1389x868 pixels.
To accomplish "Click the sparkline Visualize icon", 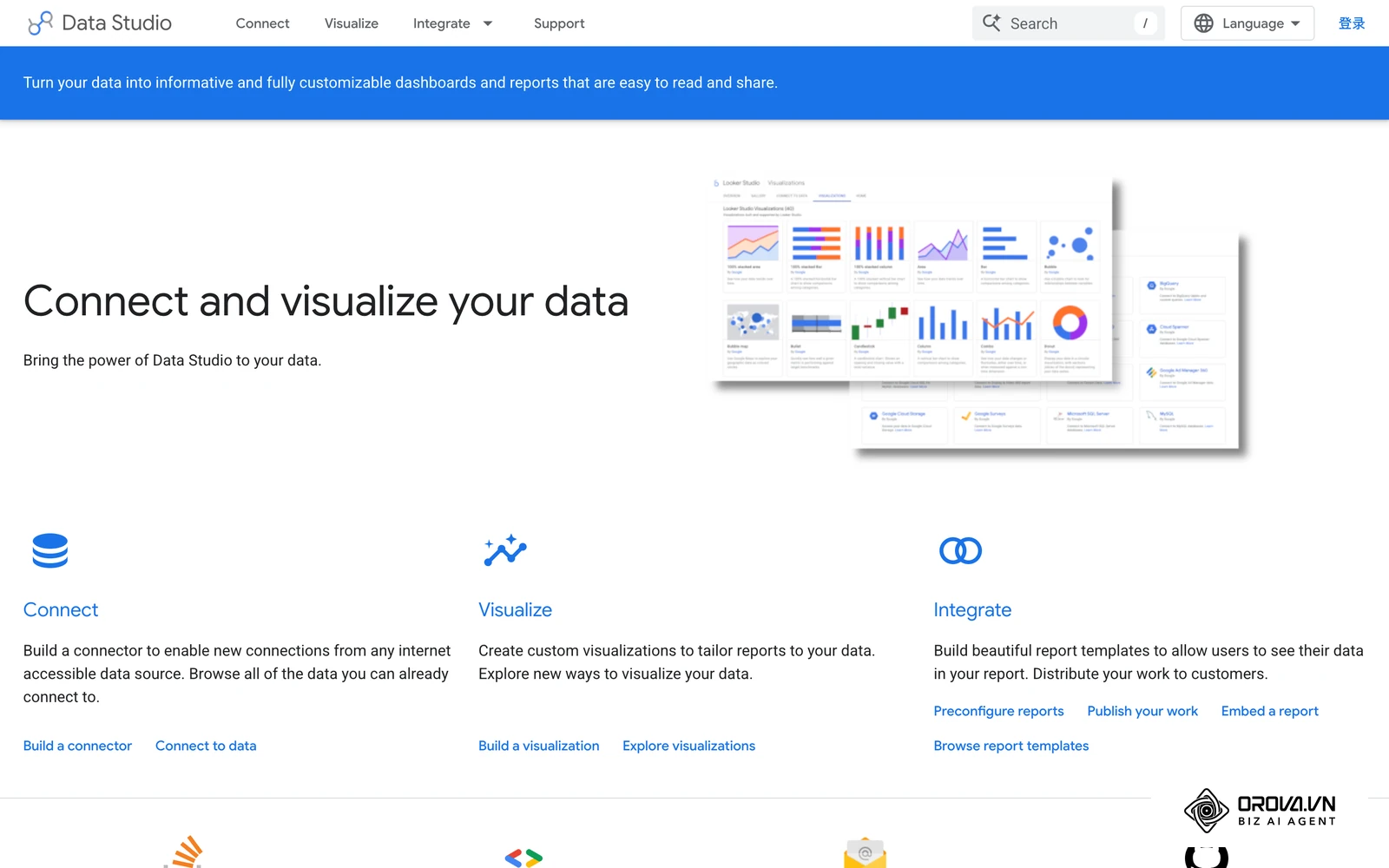I will [x=505, y=550].
